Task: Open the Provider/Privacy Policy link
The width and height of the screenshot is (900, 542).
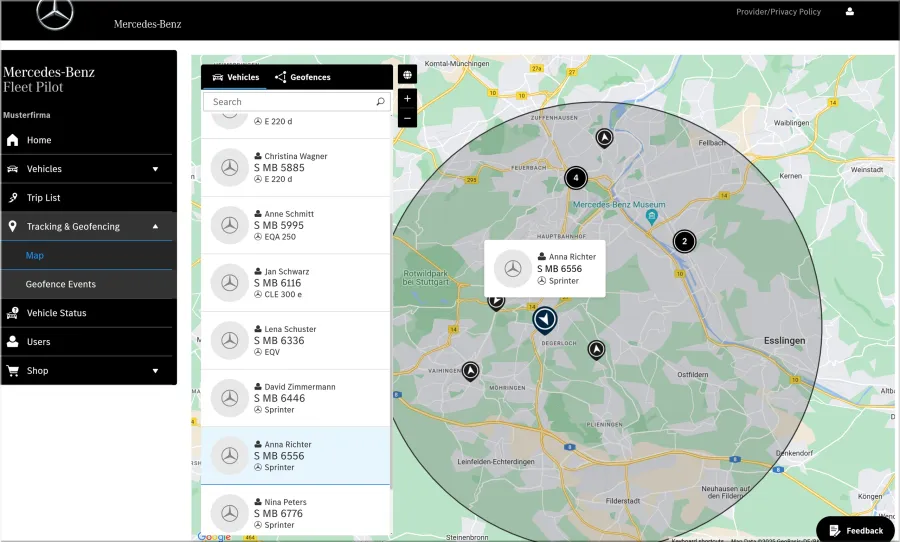Action: point(778,11)
